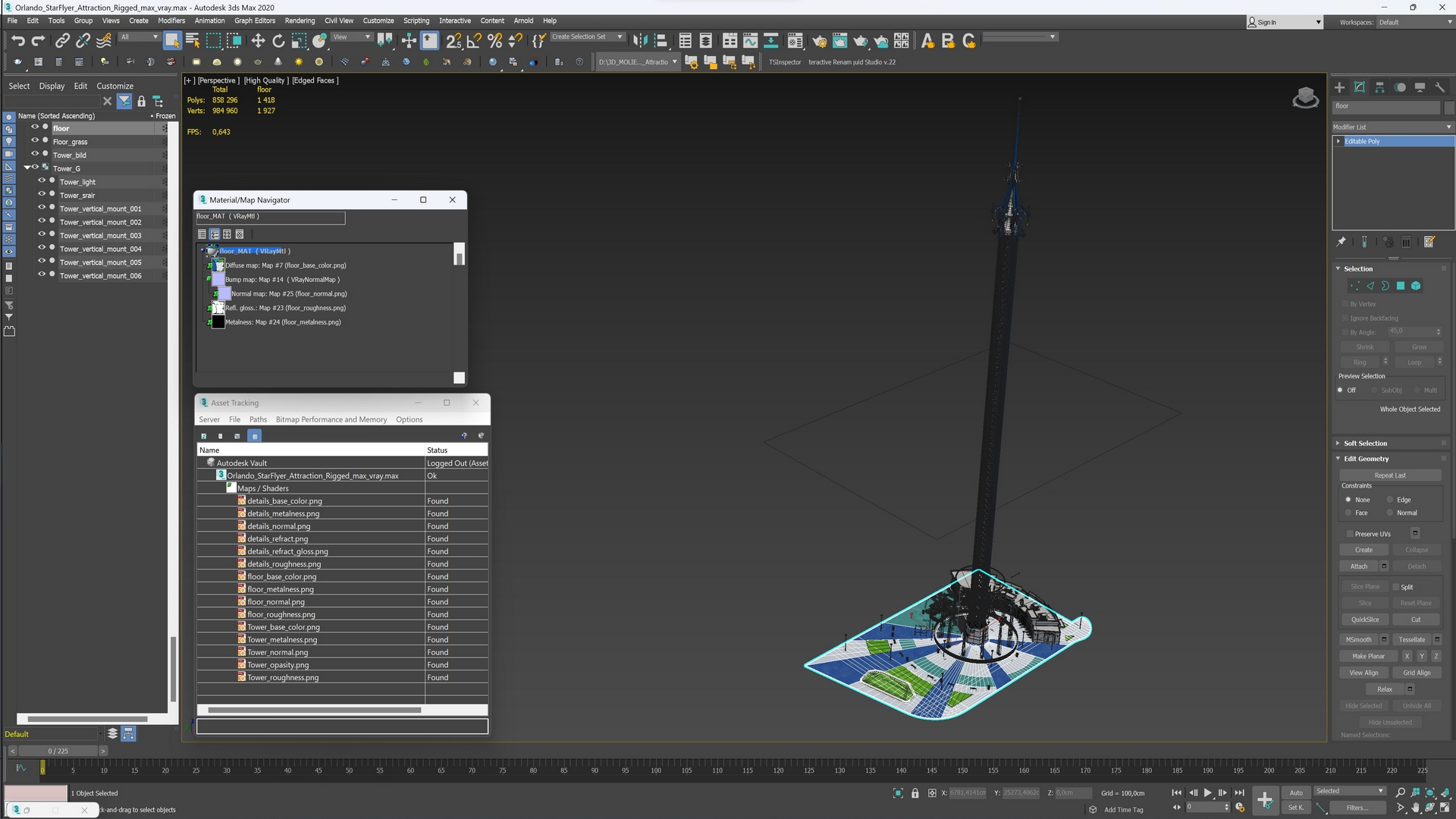Activate the Unlink Selection tool
Viewport: 1456px width, 819px height.
pos(83,40)
